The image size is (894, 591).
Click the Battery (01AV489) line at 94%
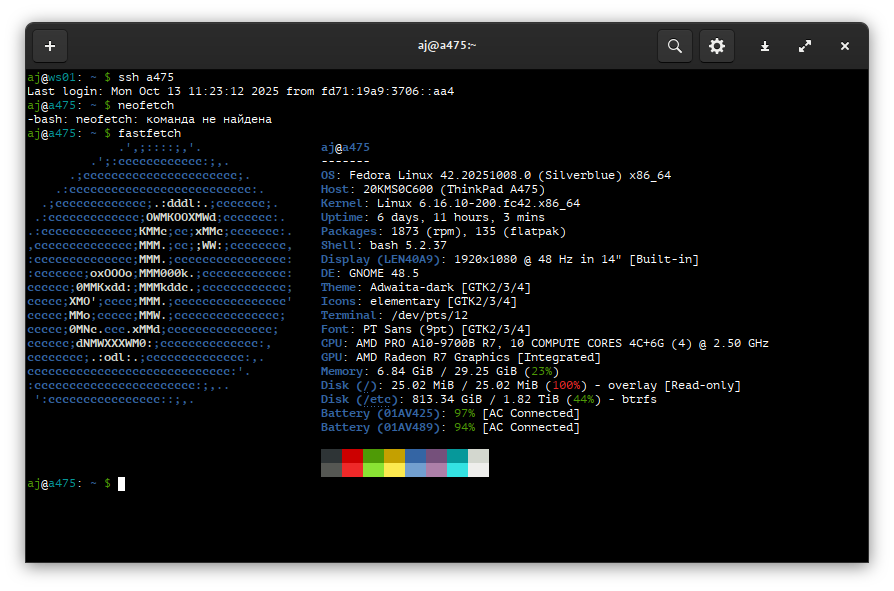[x=450, y=427]
